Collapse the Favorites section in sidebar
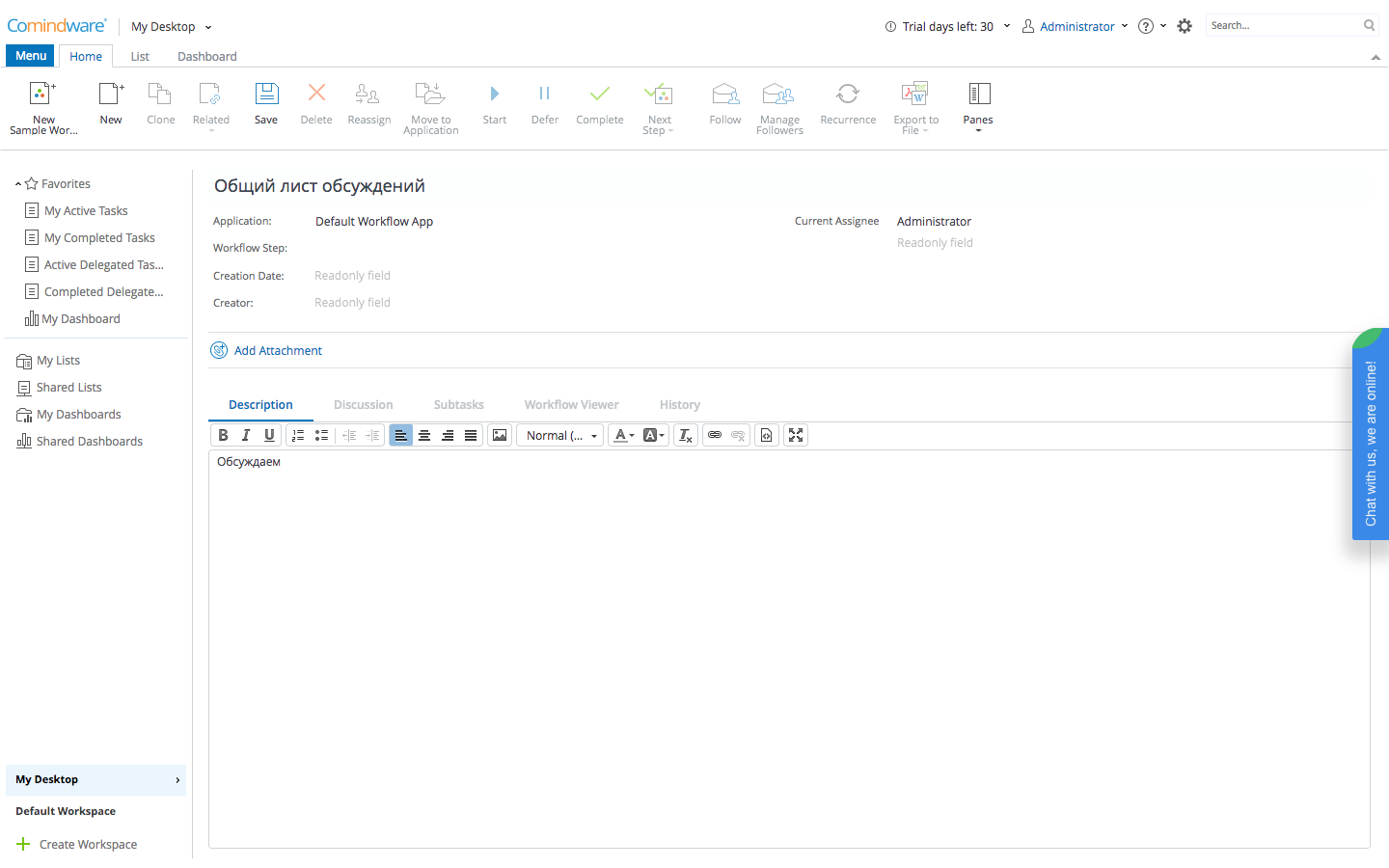 click(18, 184)
